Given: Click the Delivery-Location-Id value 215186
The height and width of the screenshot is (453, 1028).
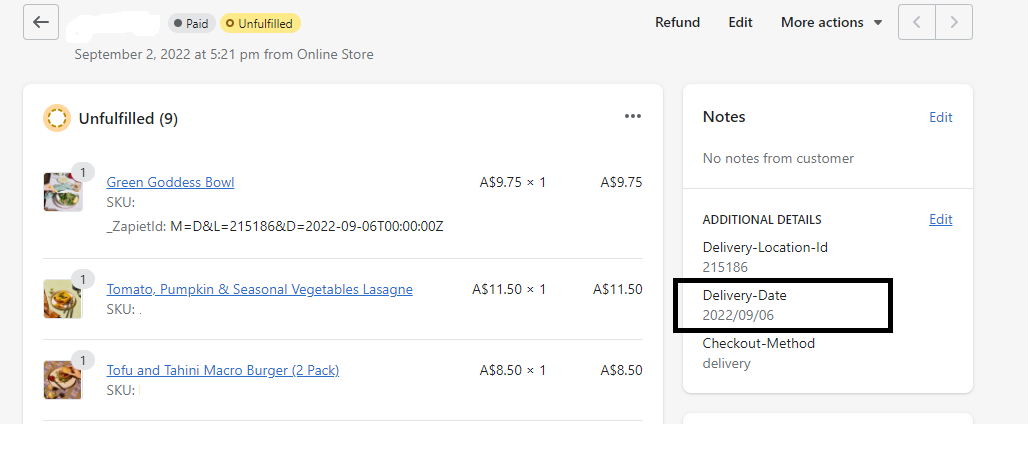Looking at the screenshot, I should 725,267.
